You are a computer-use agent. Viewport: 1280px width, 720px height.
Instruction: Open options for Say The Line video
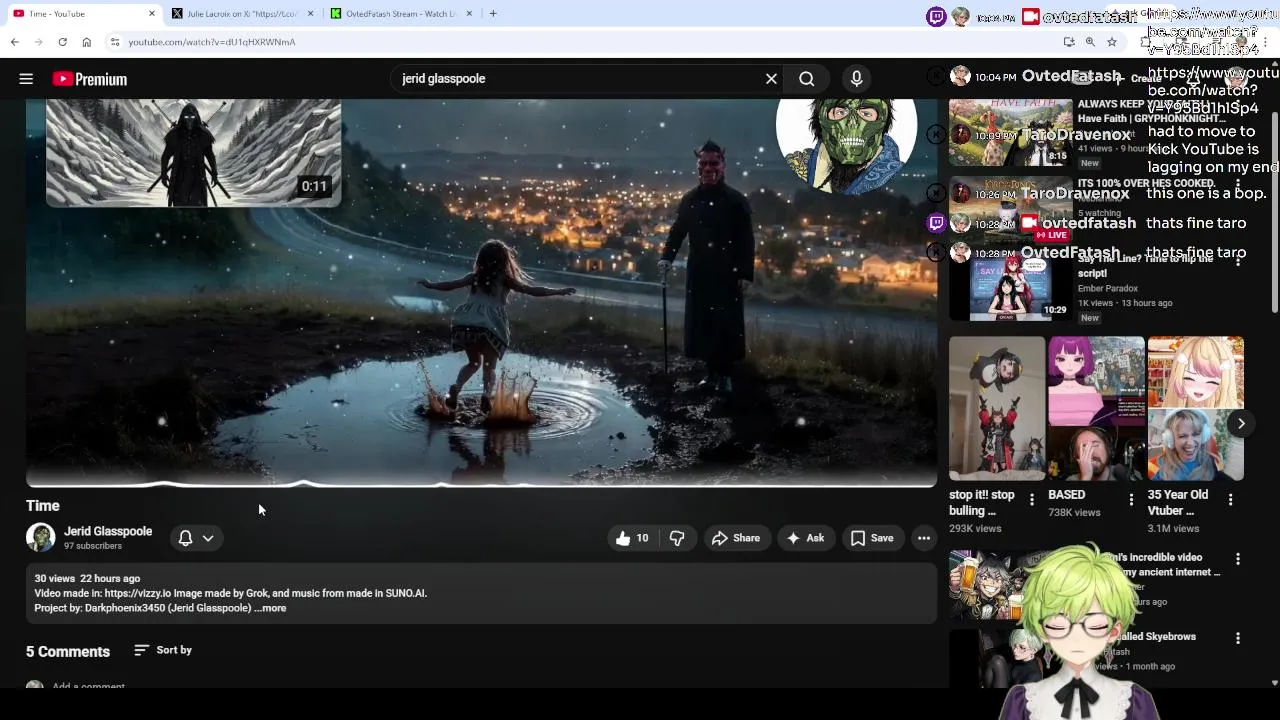tap(1238, 260)
